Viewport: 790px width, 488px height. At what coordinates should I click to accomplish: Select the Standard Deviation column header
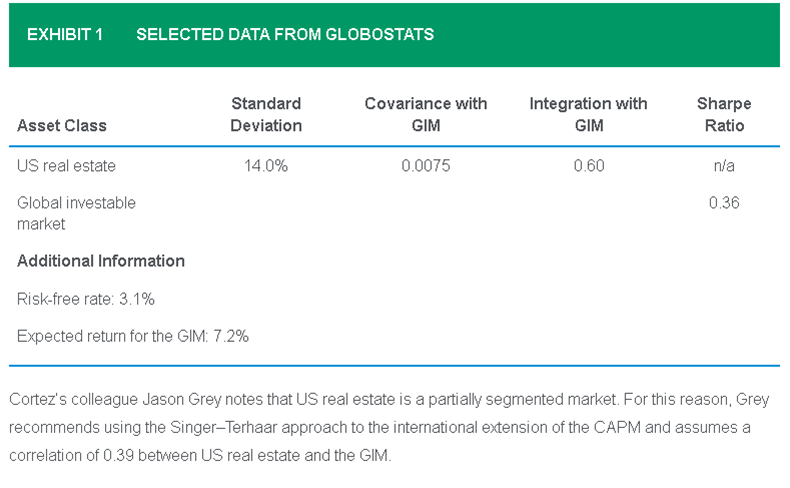266,115
